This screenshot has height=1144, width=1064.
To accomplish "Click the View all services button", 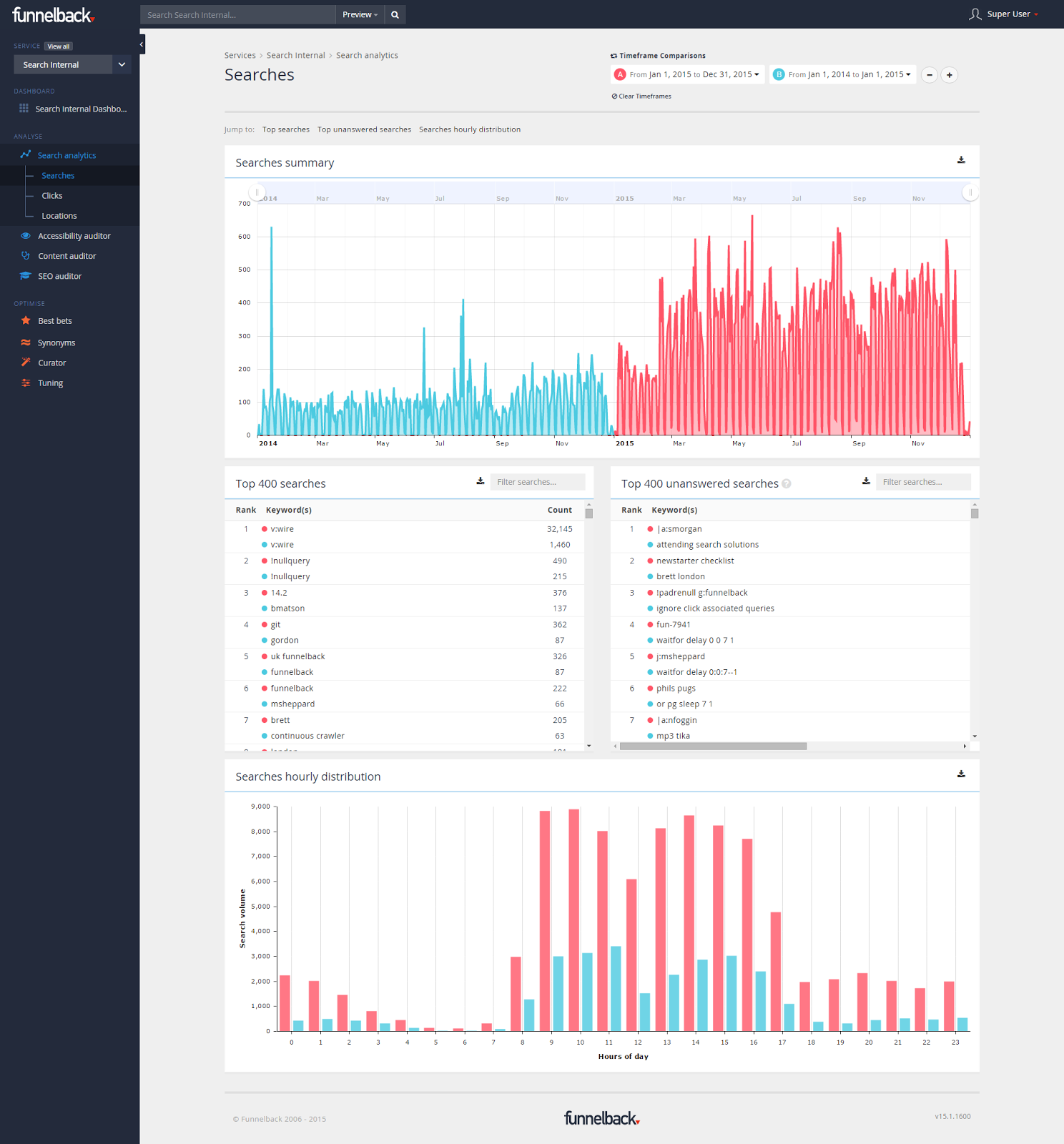I will click(59, 46).
